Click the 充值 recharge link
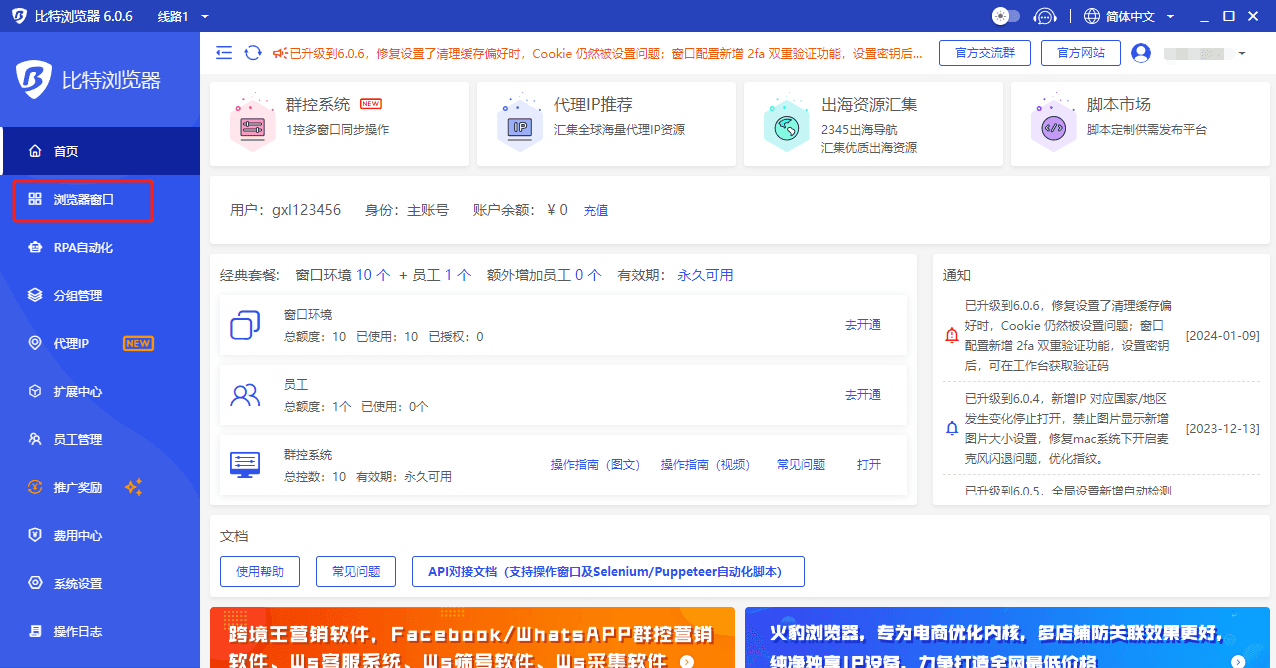 coord(596,210)
